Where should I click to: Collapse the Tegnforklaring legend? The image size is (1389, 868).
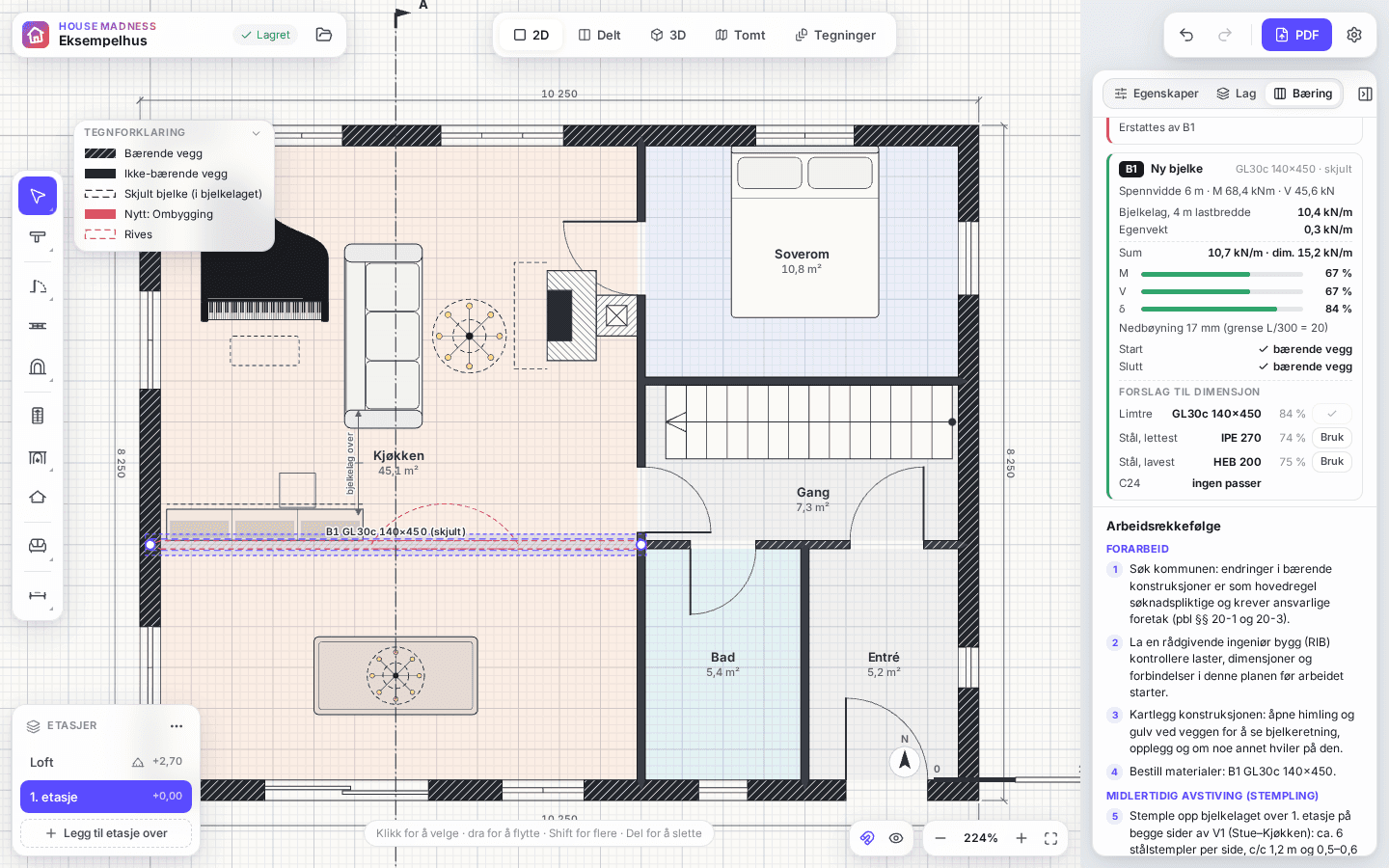256,133
